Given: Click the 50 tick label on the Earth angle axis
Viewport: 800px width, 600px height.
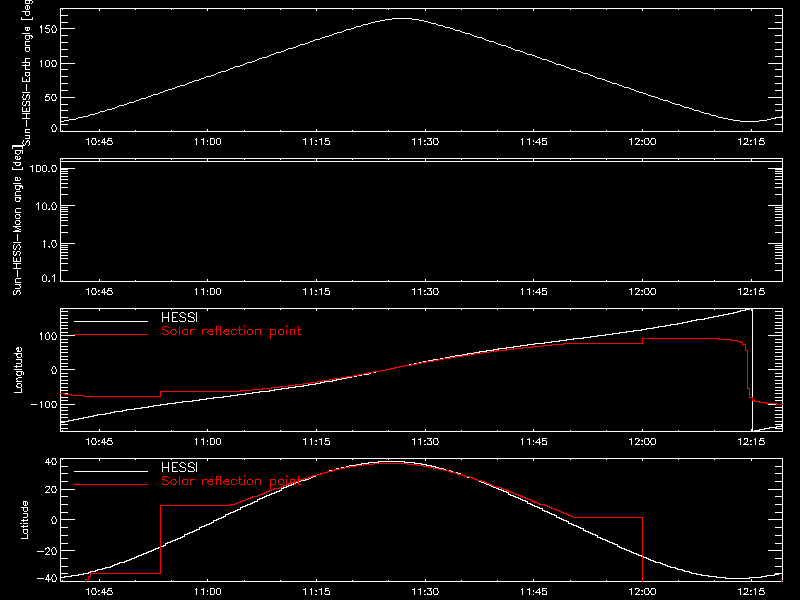Looking at the screenshot, I should [51, 97].
